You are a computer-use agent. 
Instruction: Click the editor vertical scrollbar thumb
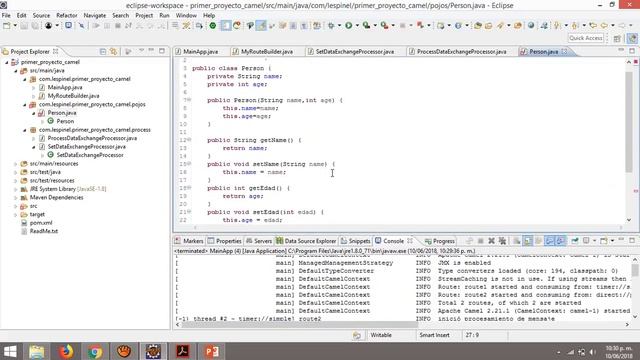coord(629,122)
